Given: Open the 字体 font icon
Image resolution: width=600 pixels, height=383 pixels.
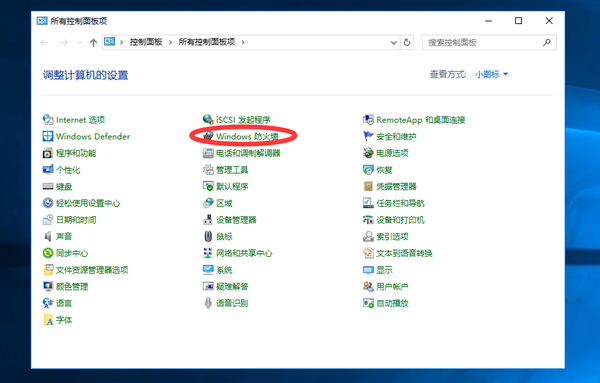Looking at the screenshot, I should tap(48, 320).
